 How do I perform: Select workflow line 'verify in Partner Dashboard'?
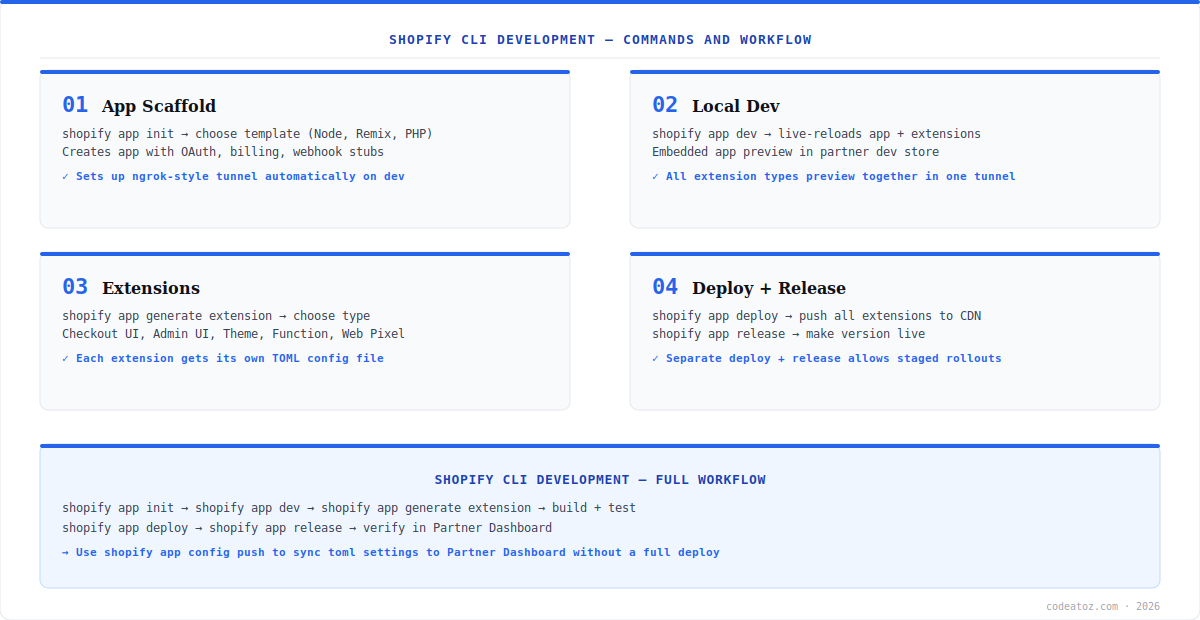pos(307,528)
